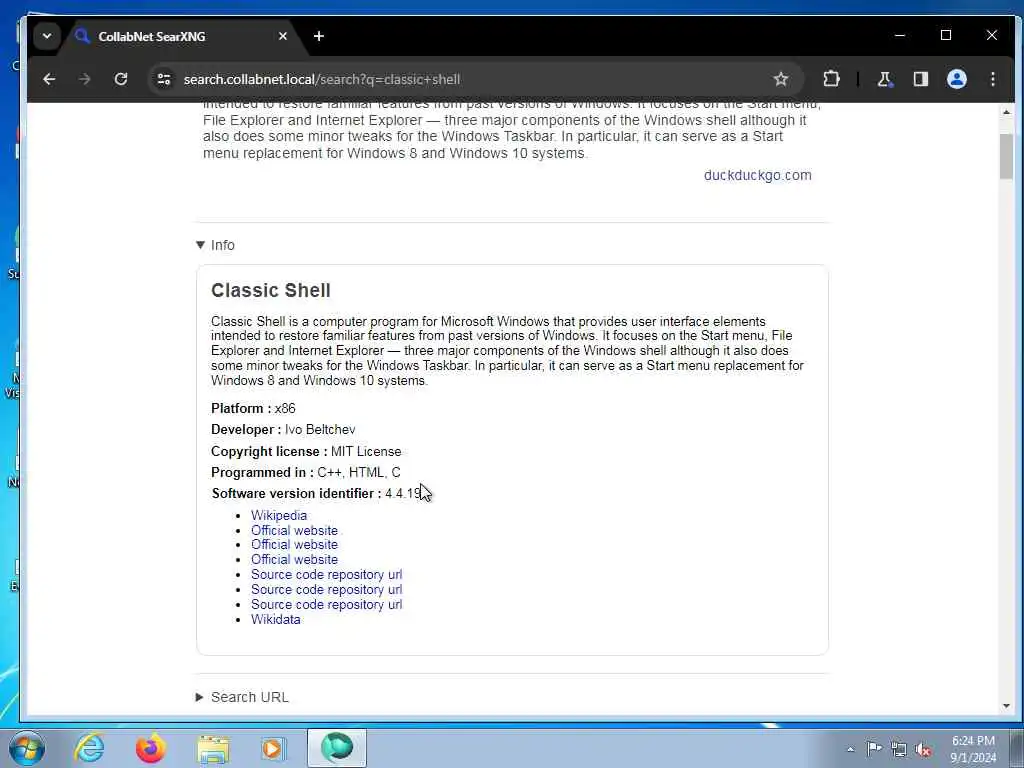Show hidden system tray icons
This screenshot has height=768, width=1024.
coord(850,750)
